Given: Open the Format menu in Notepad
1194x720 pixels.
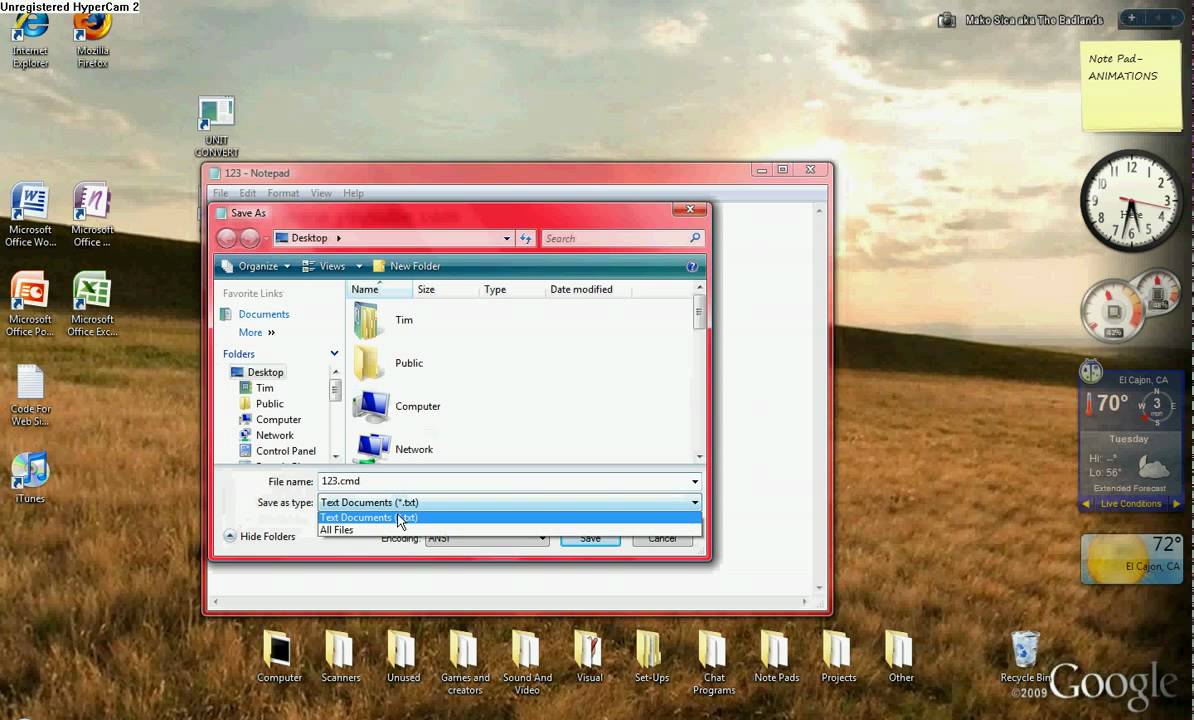Looking at the screenshot, I should point(283,193).
